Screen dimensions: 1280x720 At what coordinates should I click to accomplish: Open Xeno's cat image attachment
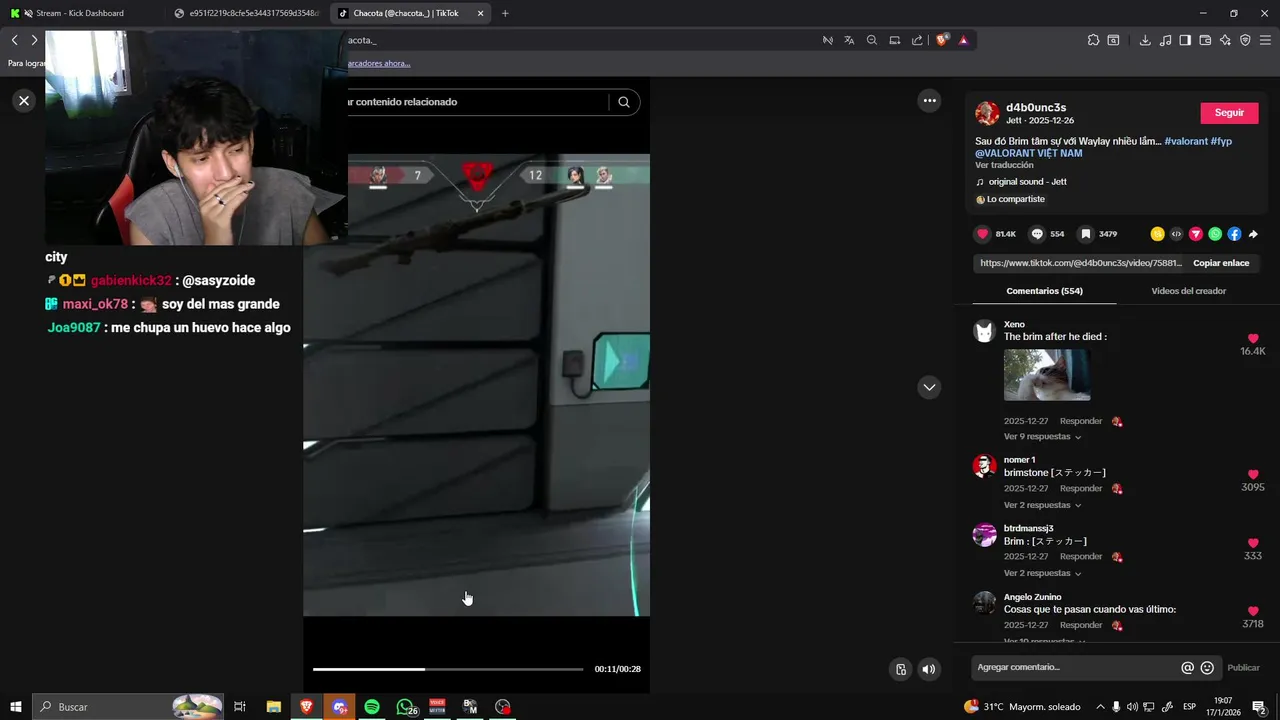[1047, 375]
